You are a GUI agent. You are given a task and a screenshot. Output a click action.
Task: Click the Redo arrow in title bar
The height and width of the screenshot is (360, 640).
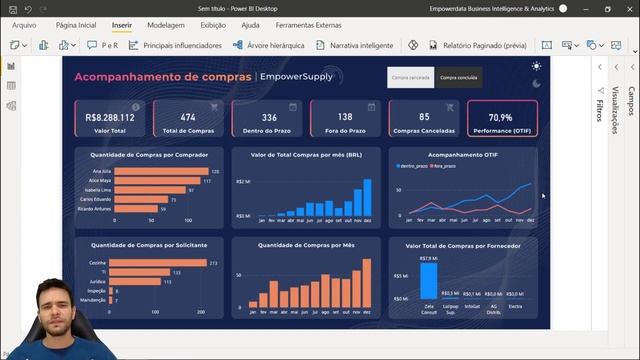[x=43, y=9]
